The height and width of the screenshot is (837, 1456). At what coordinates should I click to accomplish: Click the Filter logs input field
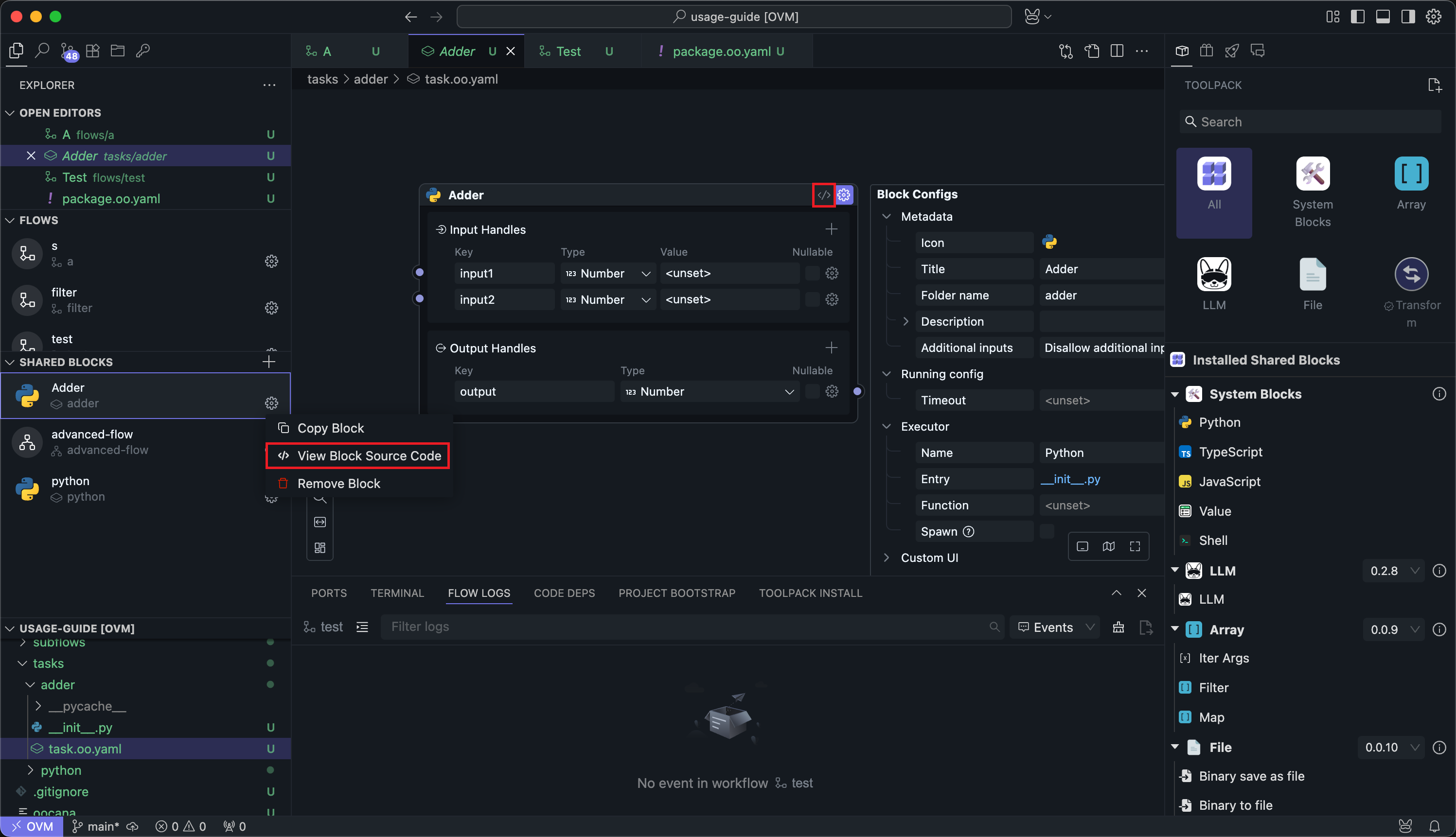684,627
